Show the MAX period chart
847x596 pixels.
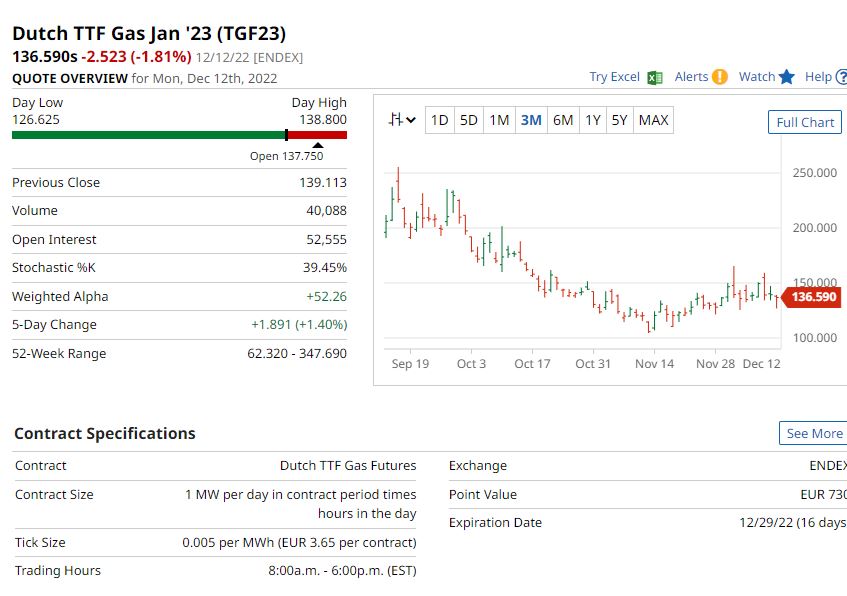click(653, 121)
